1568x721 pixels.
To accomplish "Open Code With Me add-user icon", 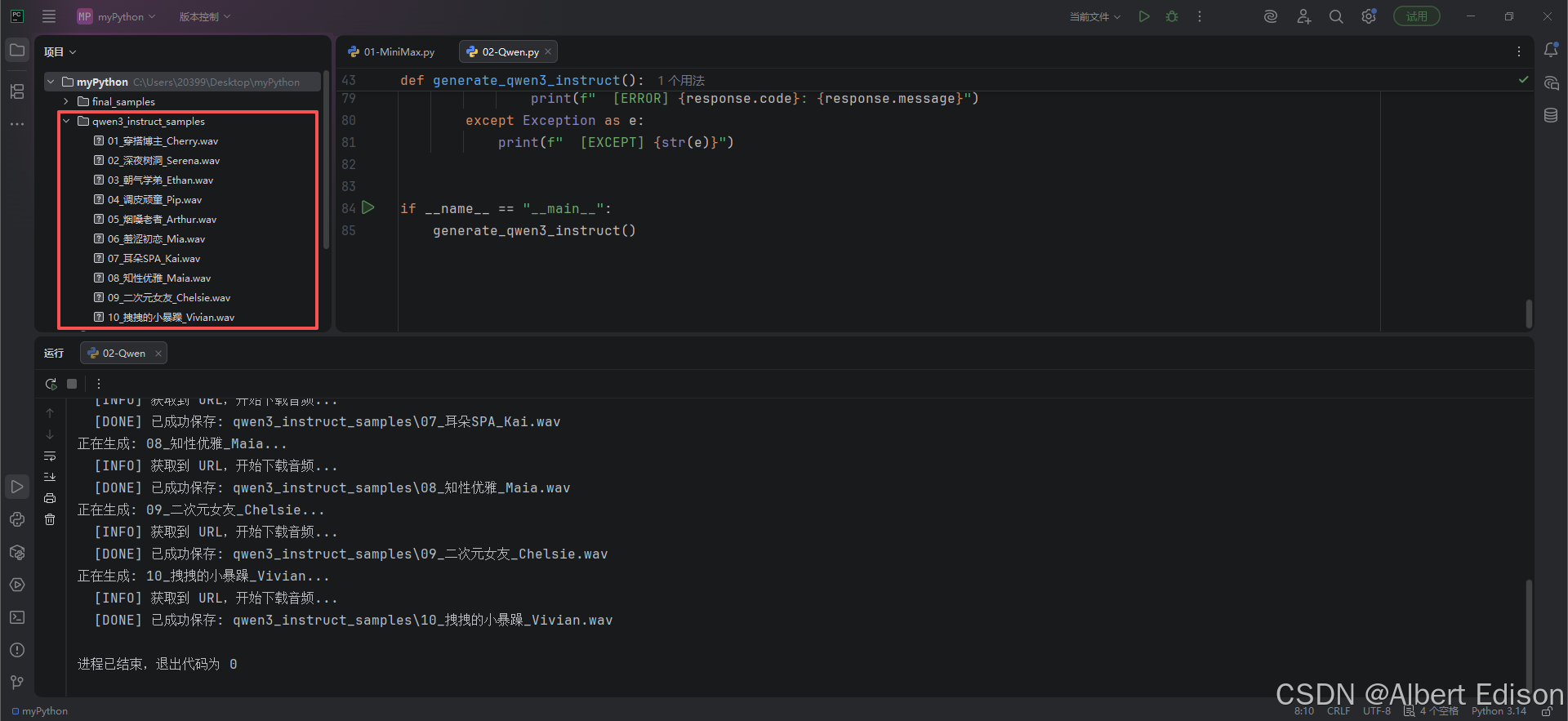I will point(1303,16).
